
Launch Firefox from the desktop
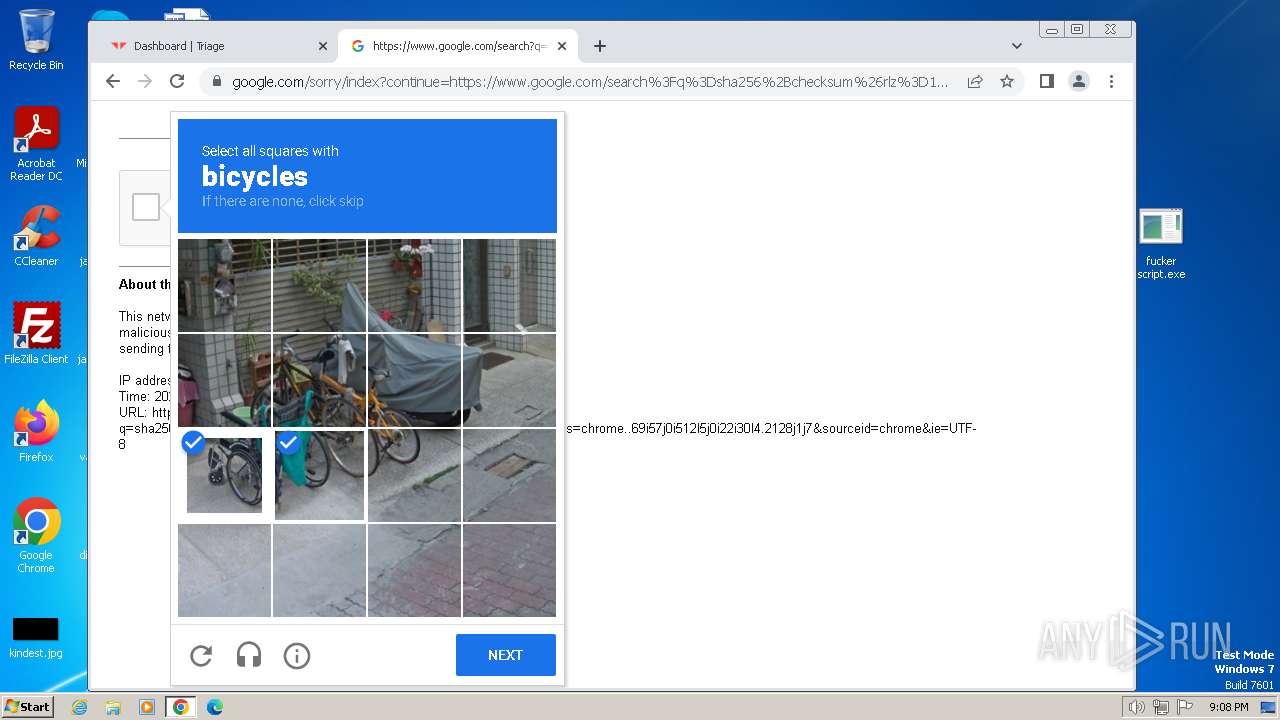click(36, 432)
